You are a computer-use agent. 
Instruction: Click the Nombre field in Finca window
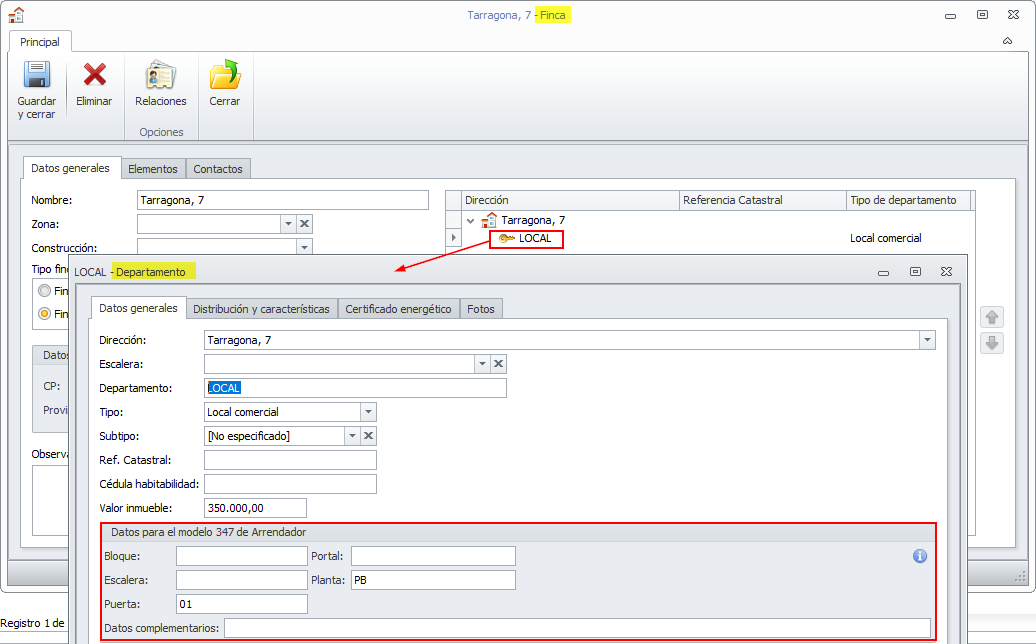[283, 200]
